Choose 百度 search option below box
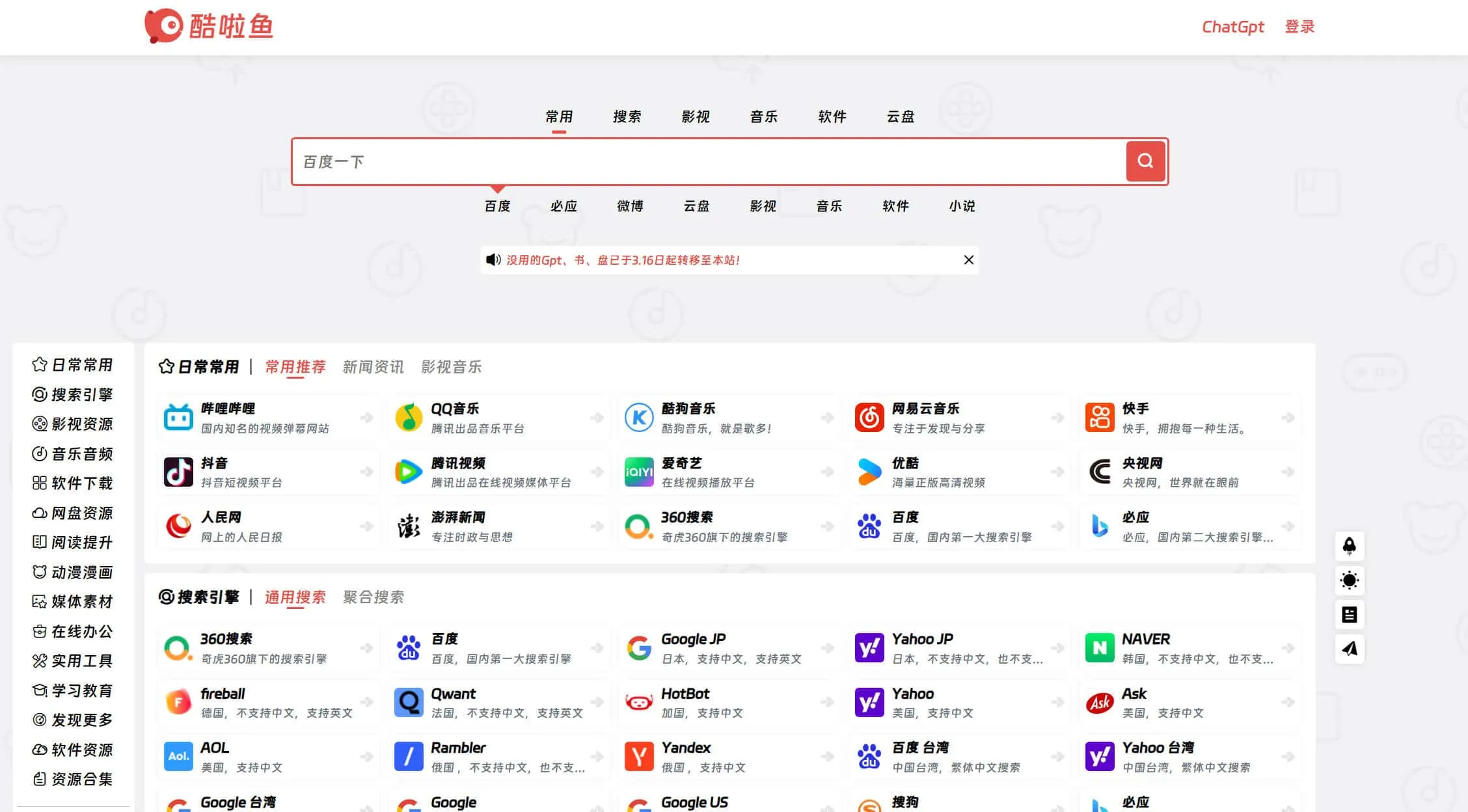1468x812 pixels. coord(497,206)
